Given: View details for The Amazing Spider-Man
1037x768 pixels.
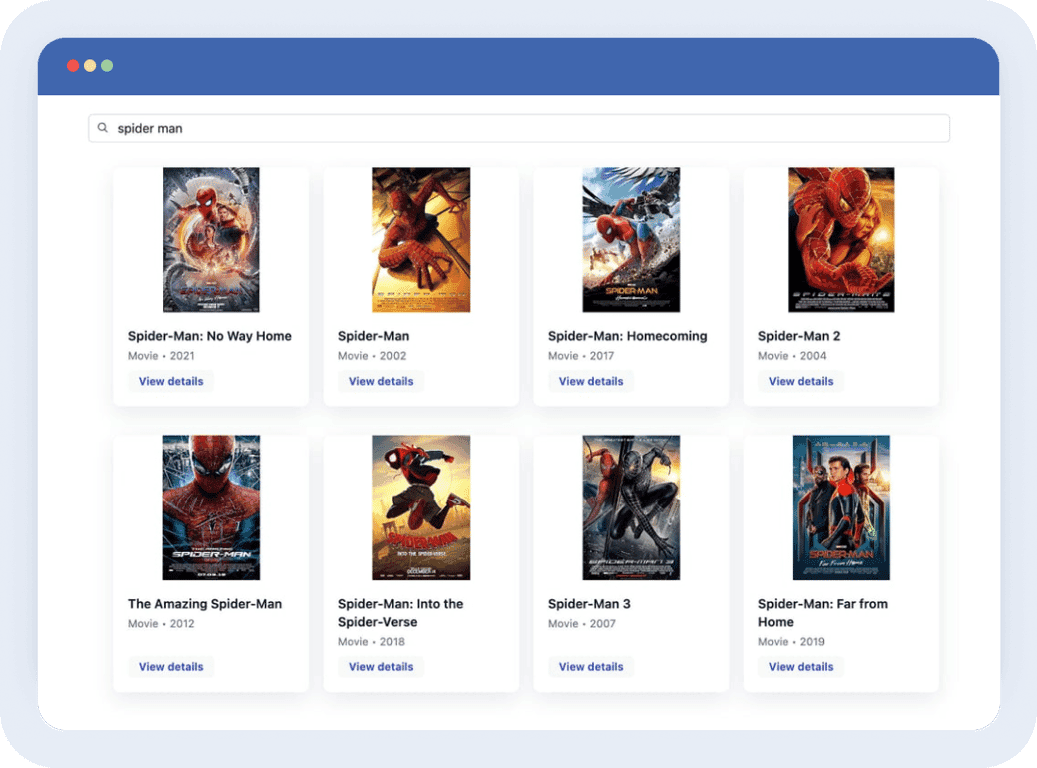Looking at the screenshot, I should pos(171,667).
